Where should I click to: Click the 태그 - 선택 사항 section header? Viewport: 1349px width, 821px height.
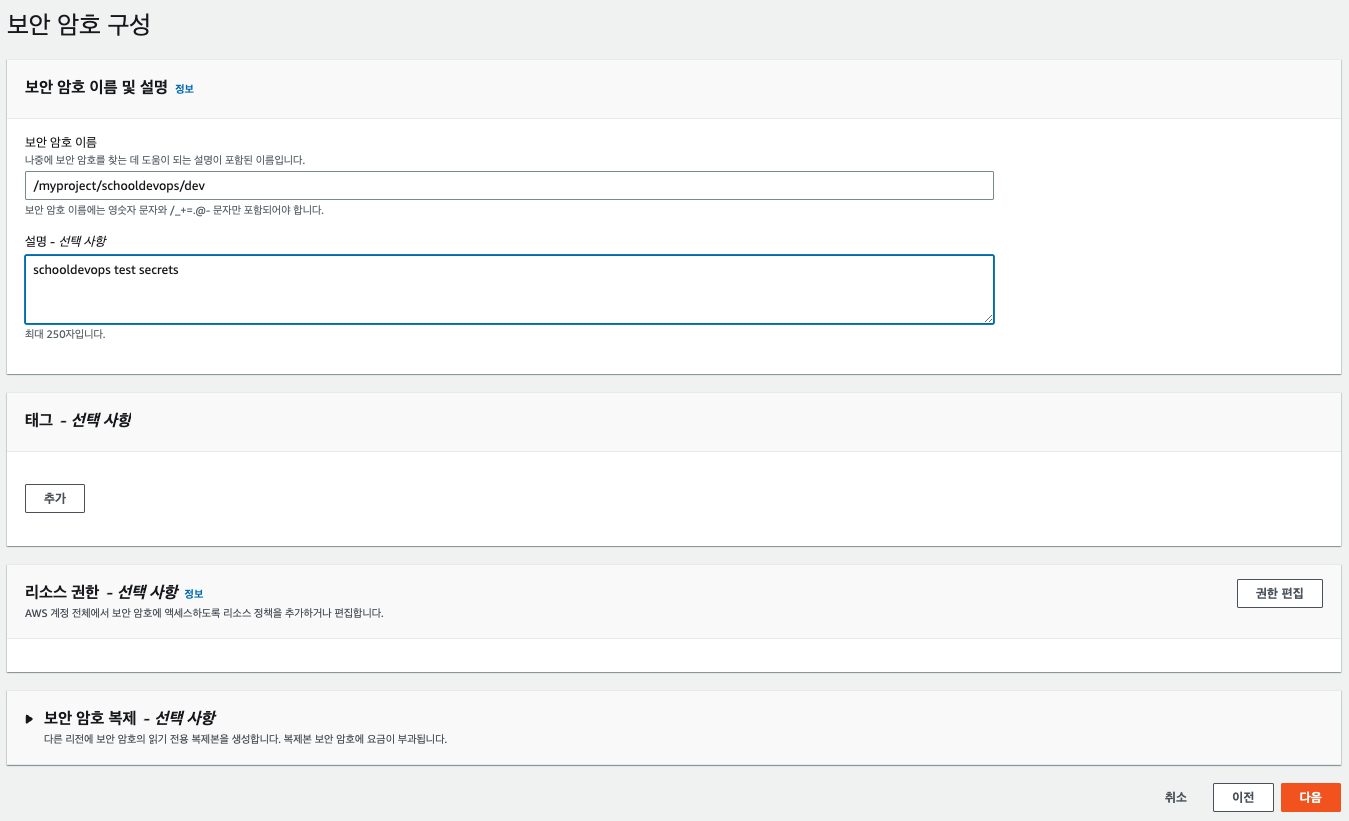tap(78, 420)
